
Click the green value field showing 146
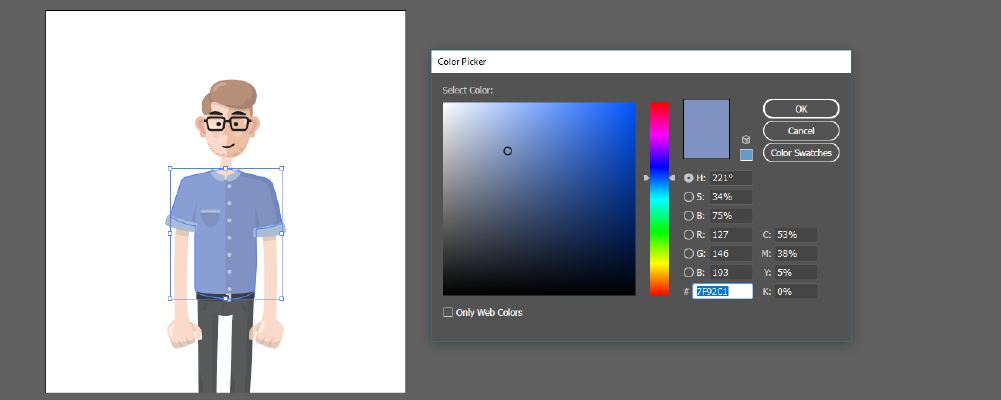click(x=730, y=253)
